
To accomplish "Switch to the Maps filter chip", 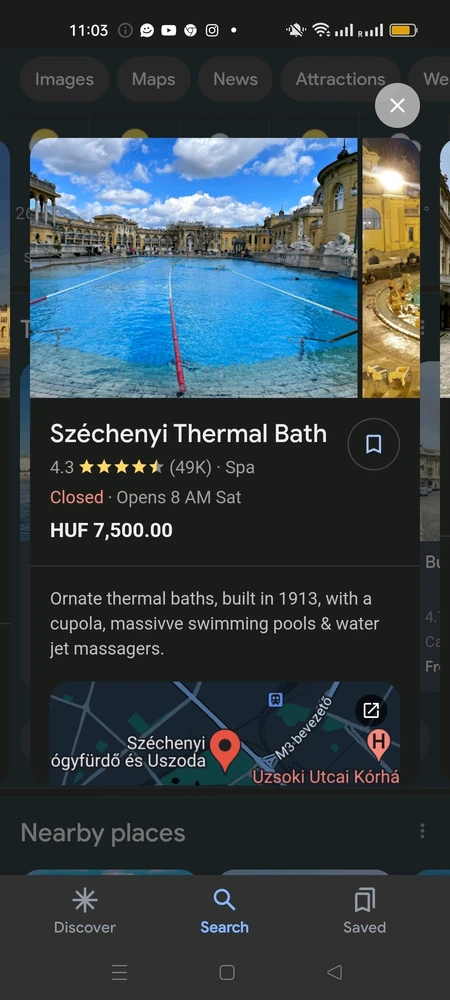I will coord(154,79).
